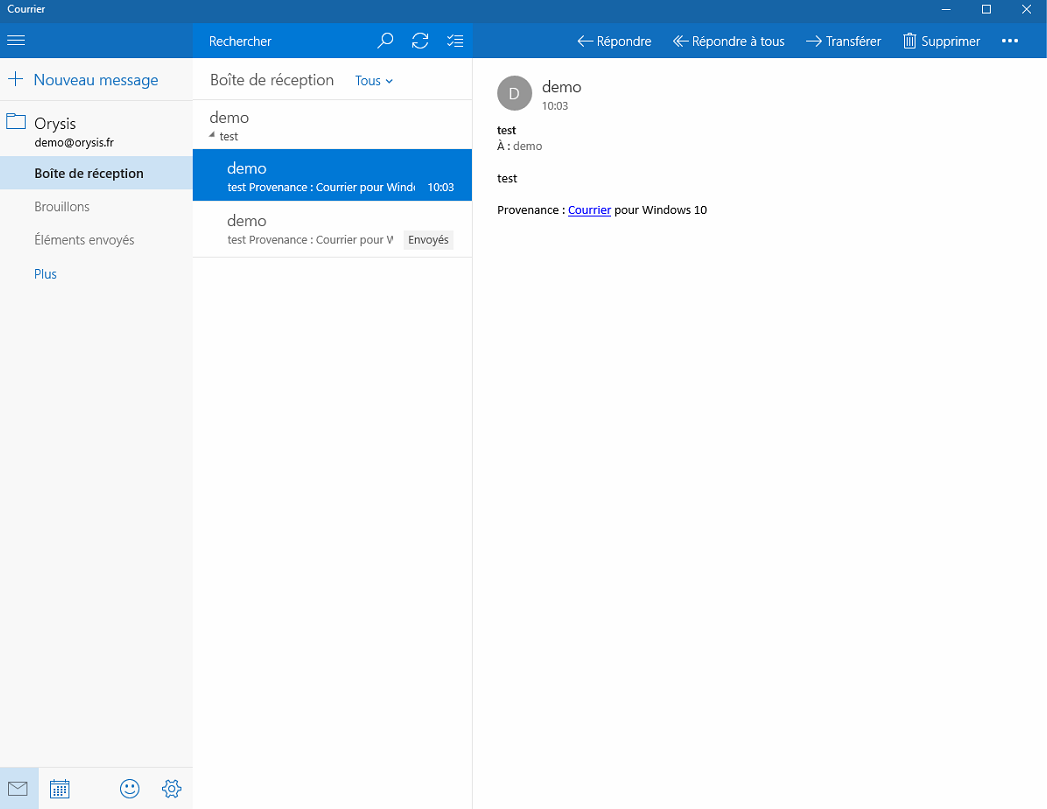Sync this view with refresh icon

pos(420,41)
